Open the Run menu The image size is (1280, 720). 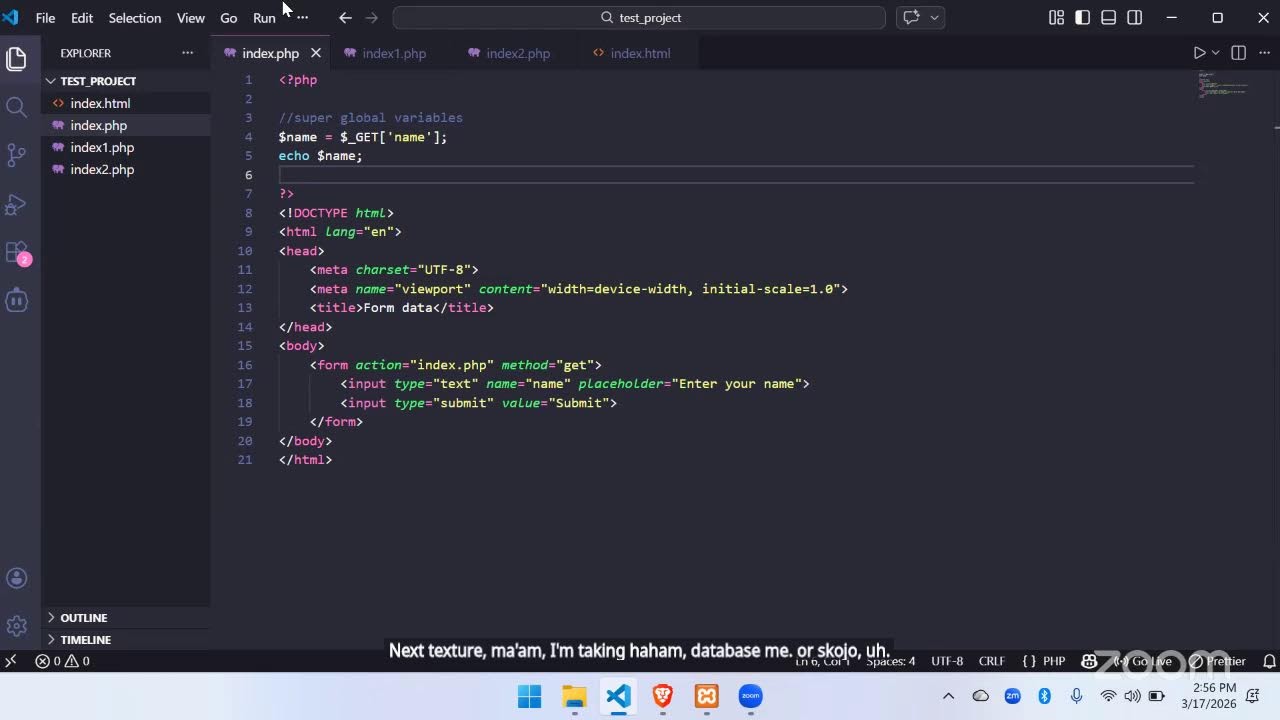[x=264, y=18]
